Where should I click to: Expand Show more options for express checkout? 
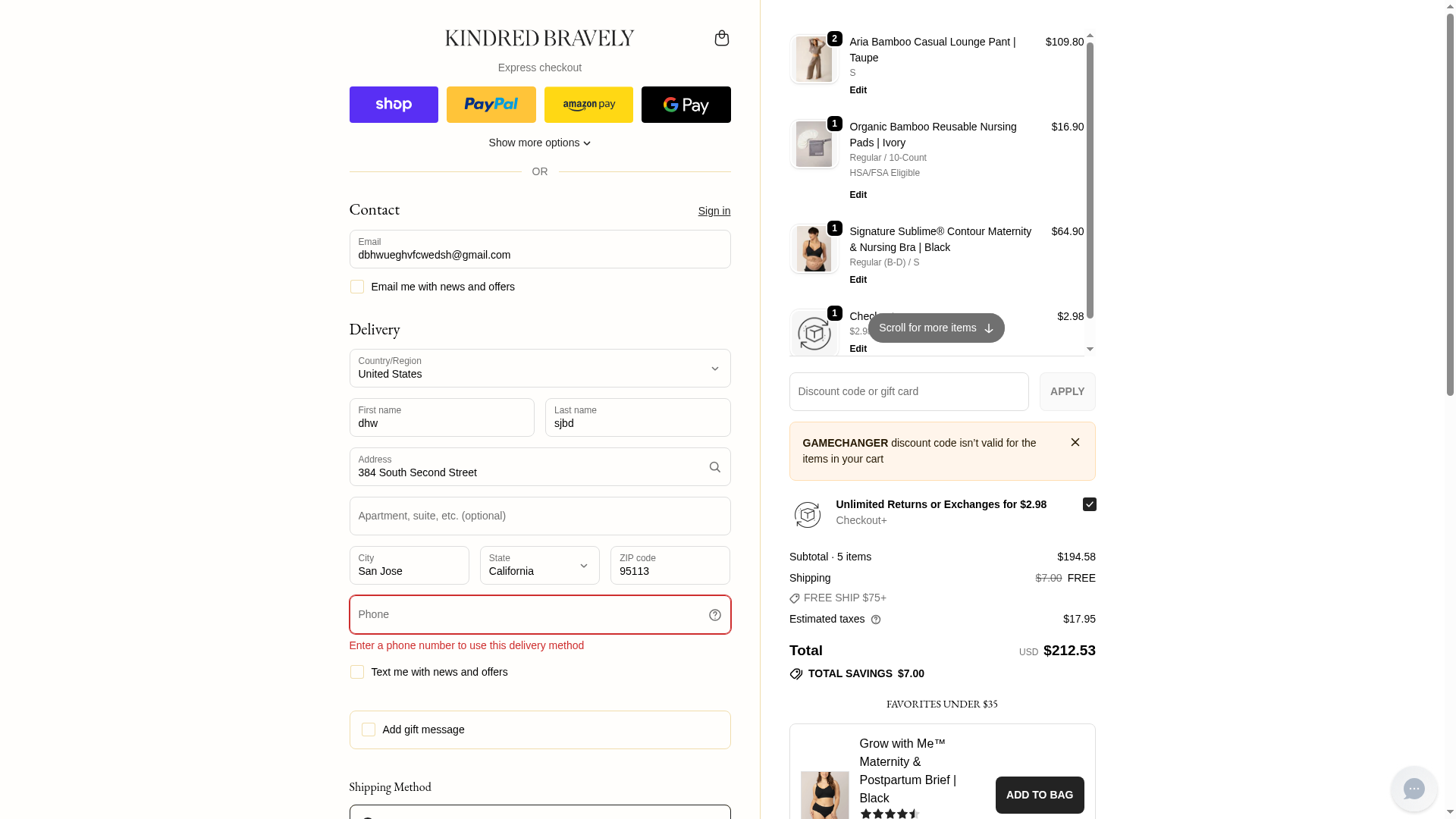tap(539, 143)
